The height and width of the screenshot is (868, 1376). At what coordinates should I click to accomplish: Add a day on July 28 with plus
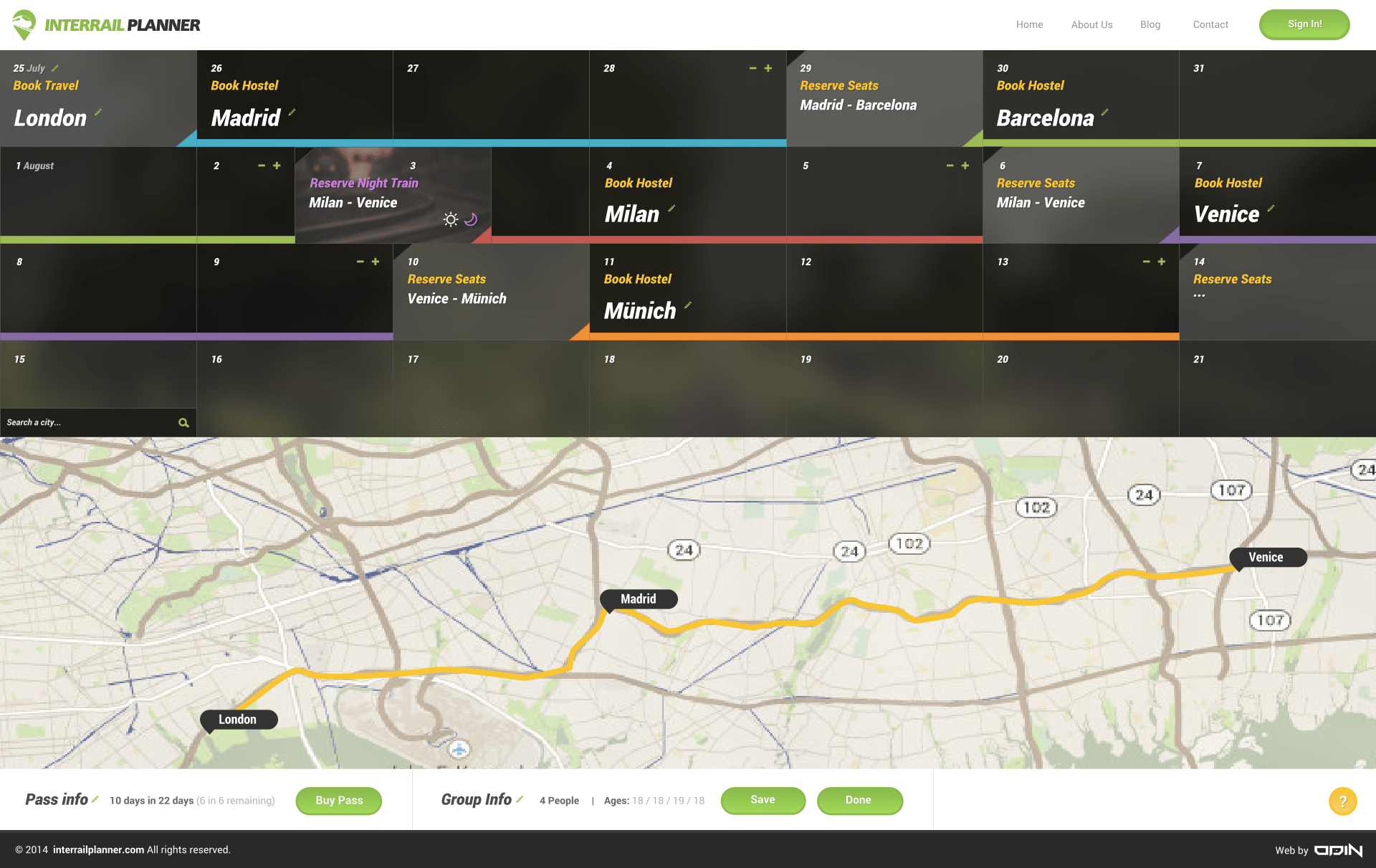[768, 67]
